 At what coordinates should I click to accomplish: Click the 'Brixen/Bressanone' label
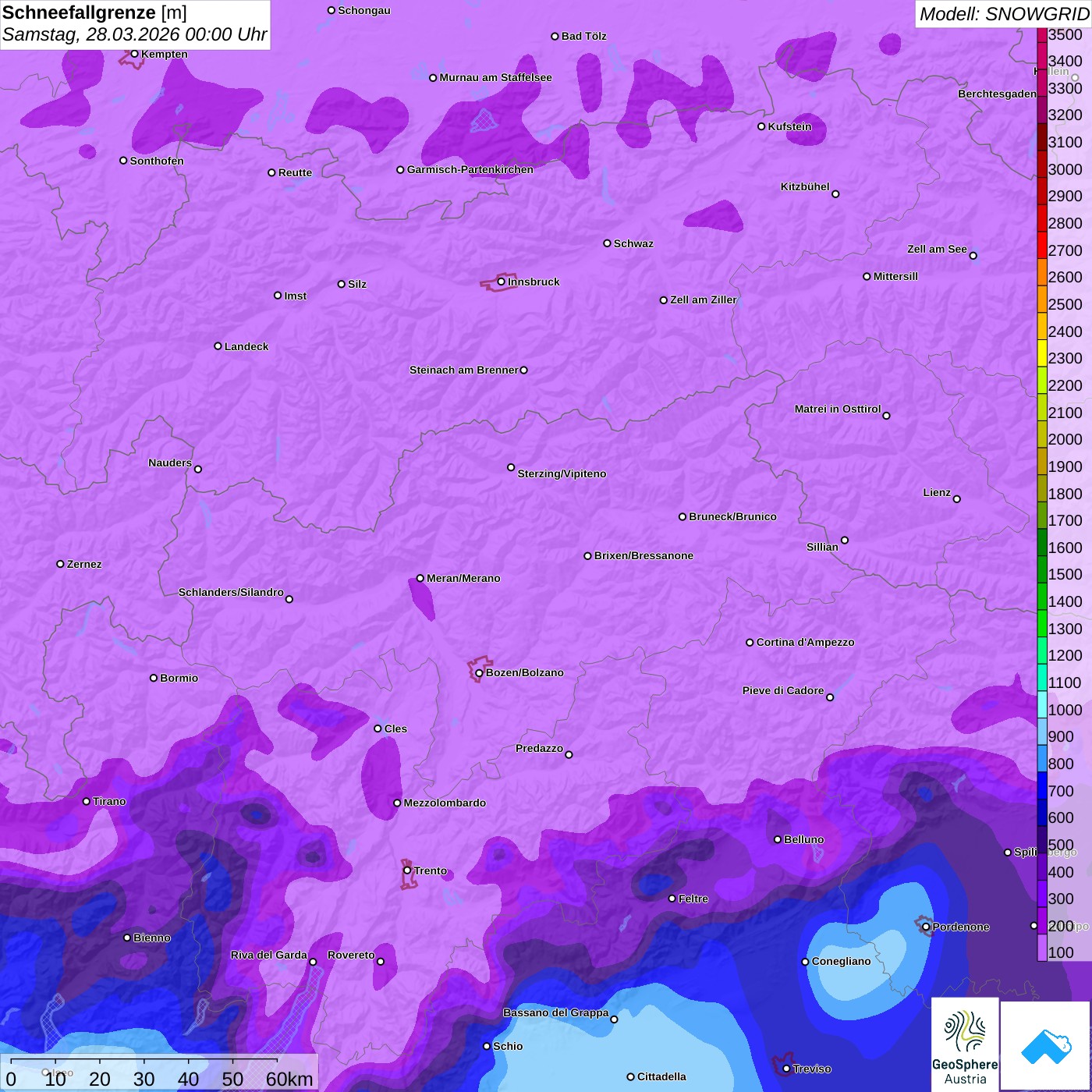(x=643, y=555)
